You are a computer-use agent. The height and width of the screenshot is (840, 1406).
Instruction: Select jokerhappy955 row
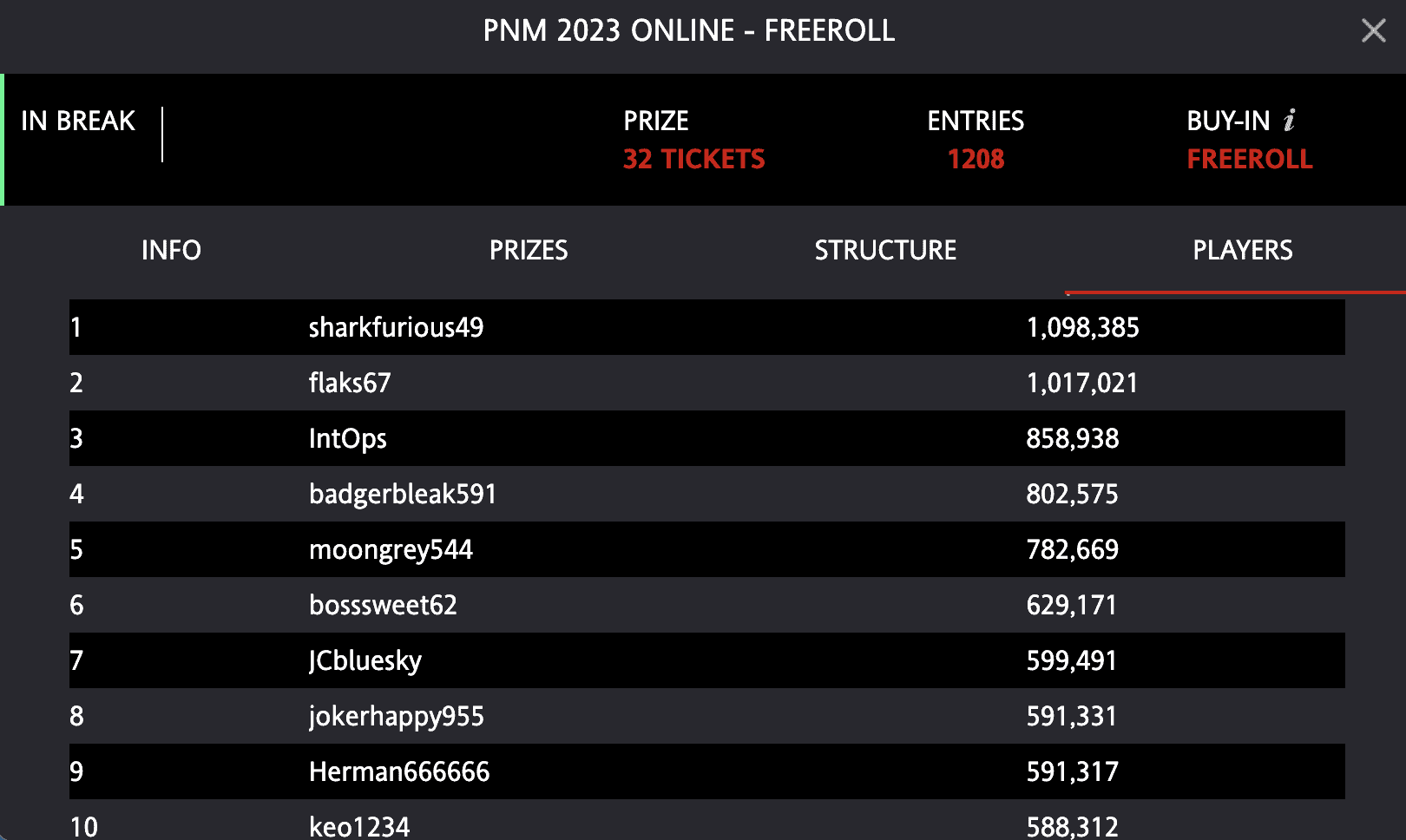click(707, 716)
